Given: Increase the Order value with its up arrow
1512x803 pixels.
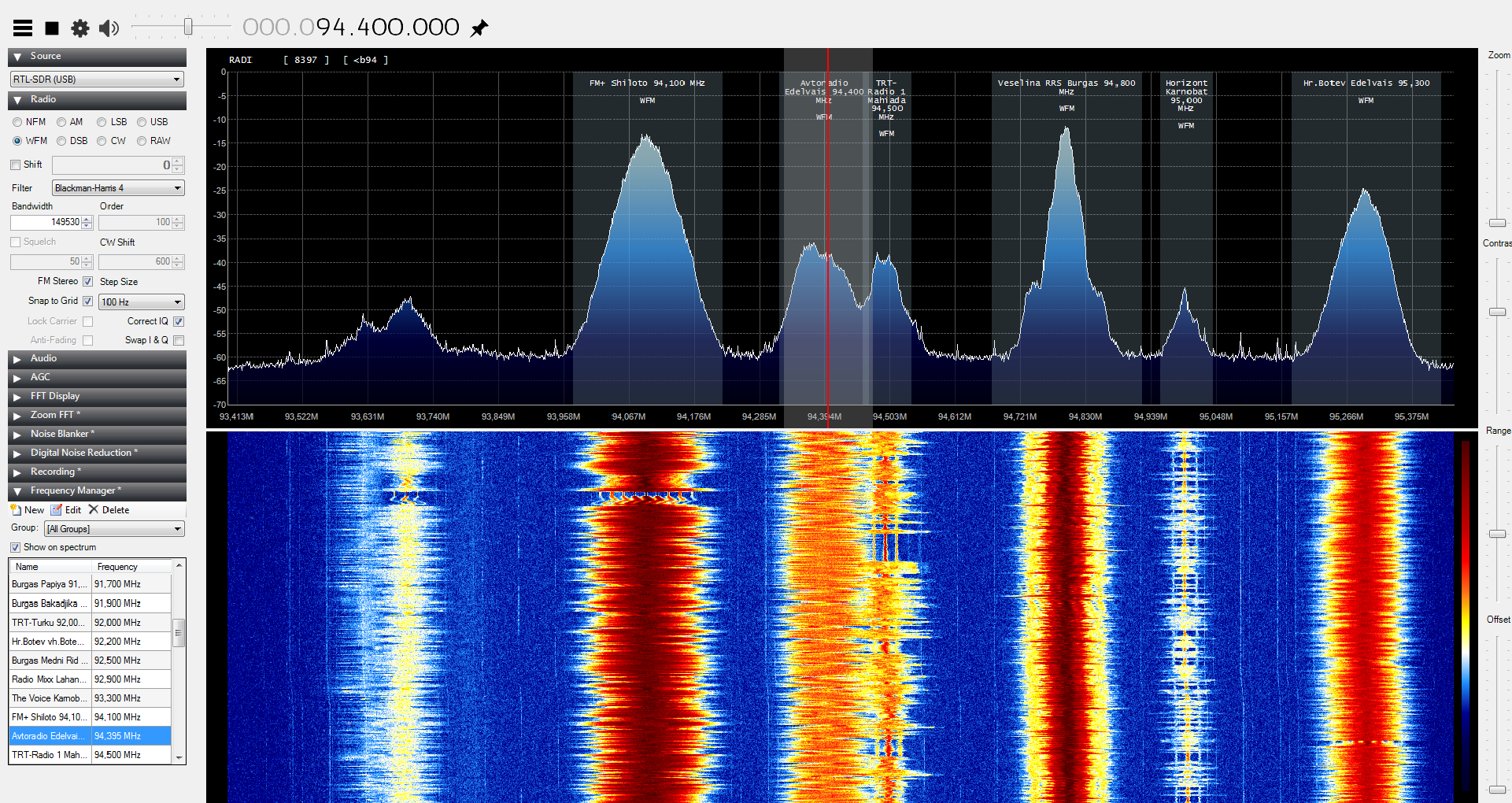Looking at the screenshot, I should point(178,219).
